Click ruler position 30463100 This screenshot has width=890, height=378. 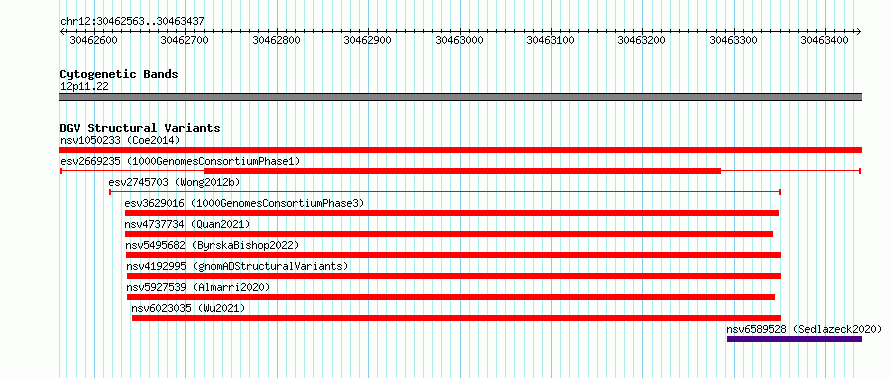[551, 40]
